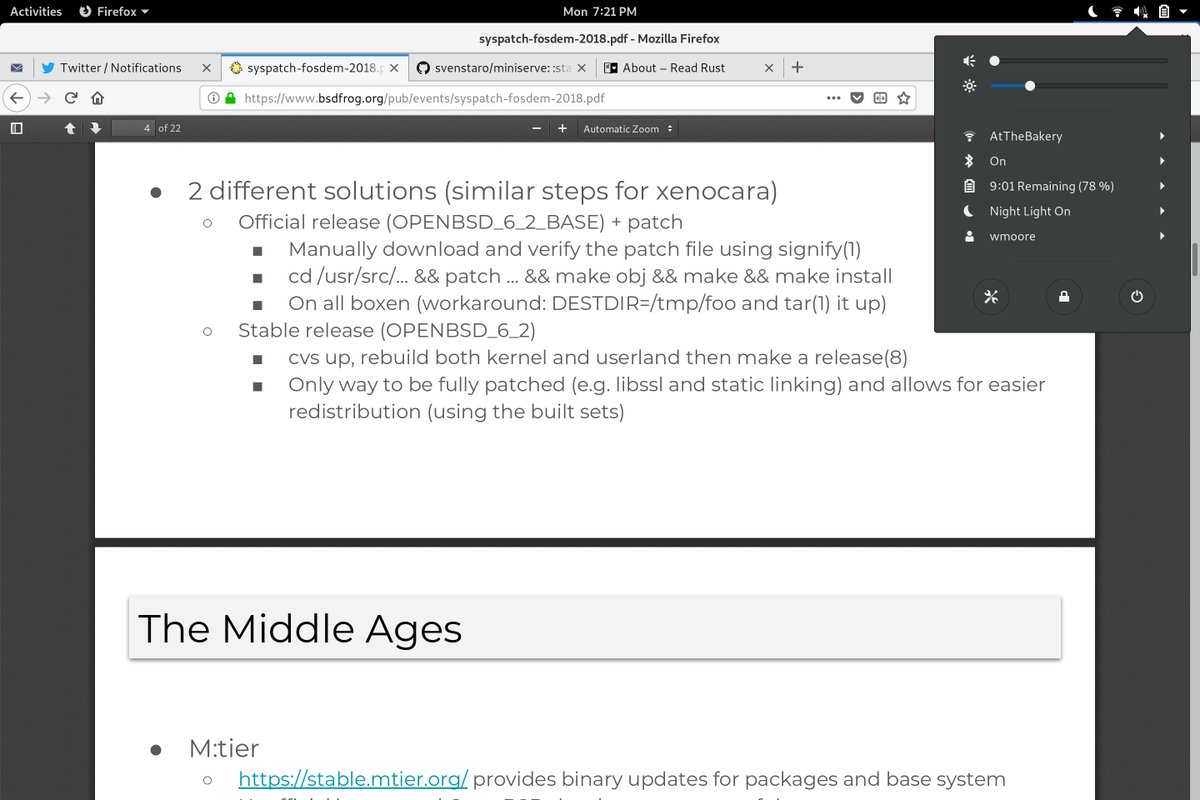Save this page to Pocket
1200x800 pixels.
[857, 98]
